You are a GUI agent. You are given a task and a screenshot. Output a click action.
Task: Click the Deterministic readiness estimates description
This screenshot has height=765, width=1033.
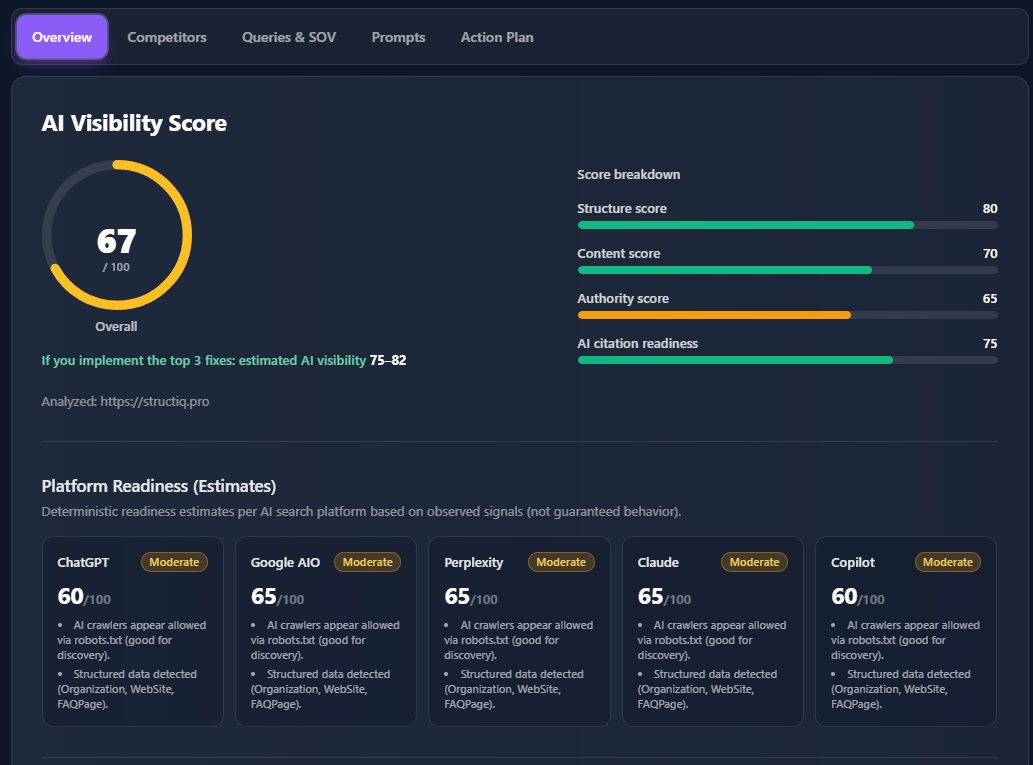[361, 512]
